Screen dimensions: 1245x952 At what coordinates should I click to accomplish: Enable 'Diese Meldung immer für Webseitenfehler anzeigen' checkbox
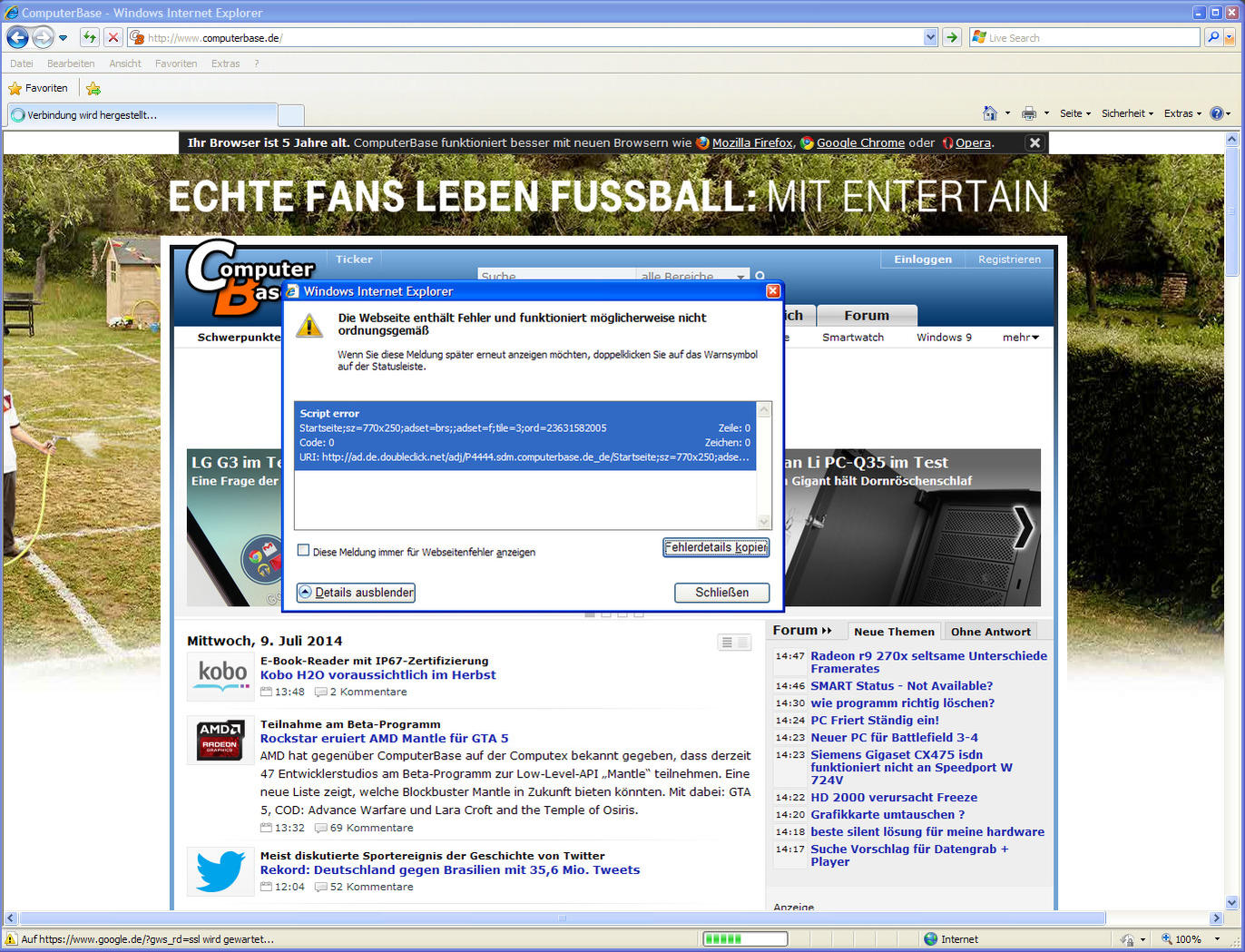coord(304,550)
